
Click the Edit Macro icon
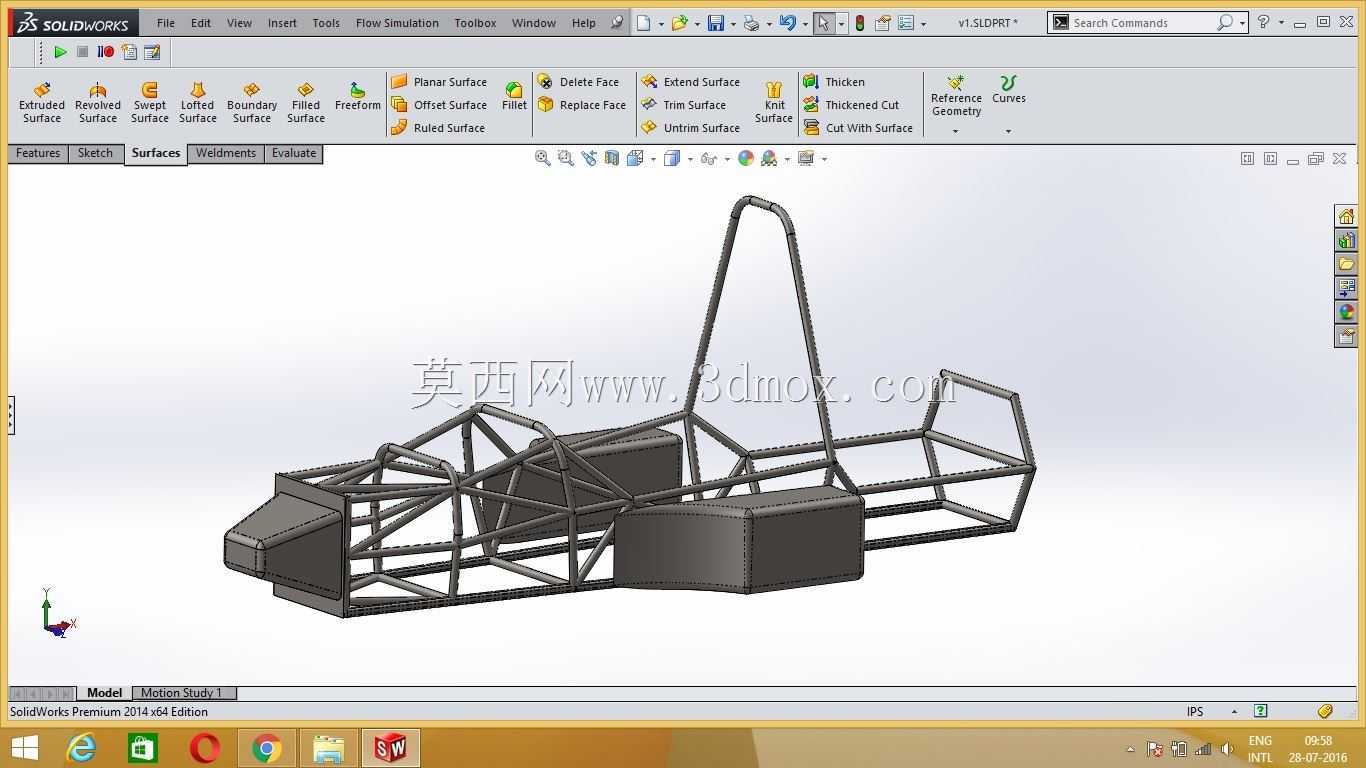152,52
